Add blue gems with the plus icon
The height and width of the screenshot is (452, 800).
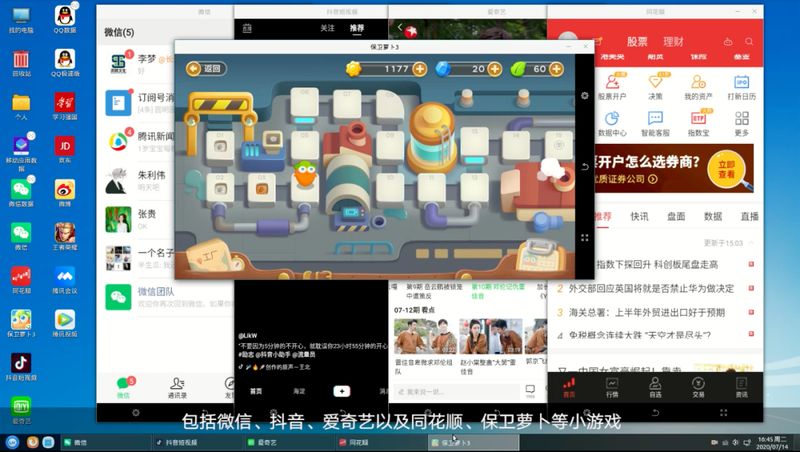(493, 69)
